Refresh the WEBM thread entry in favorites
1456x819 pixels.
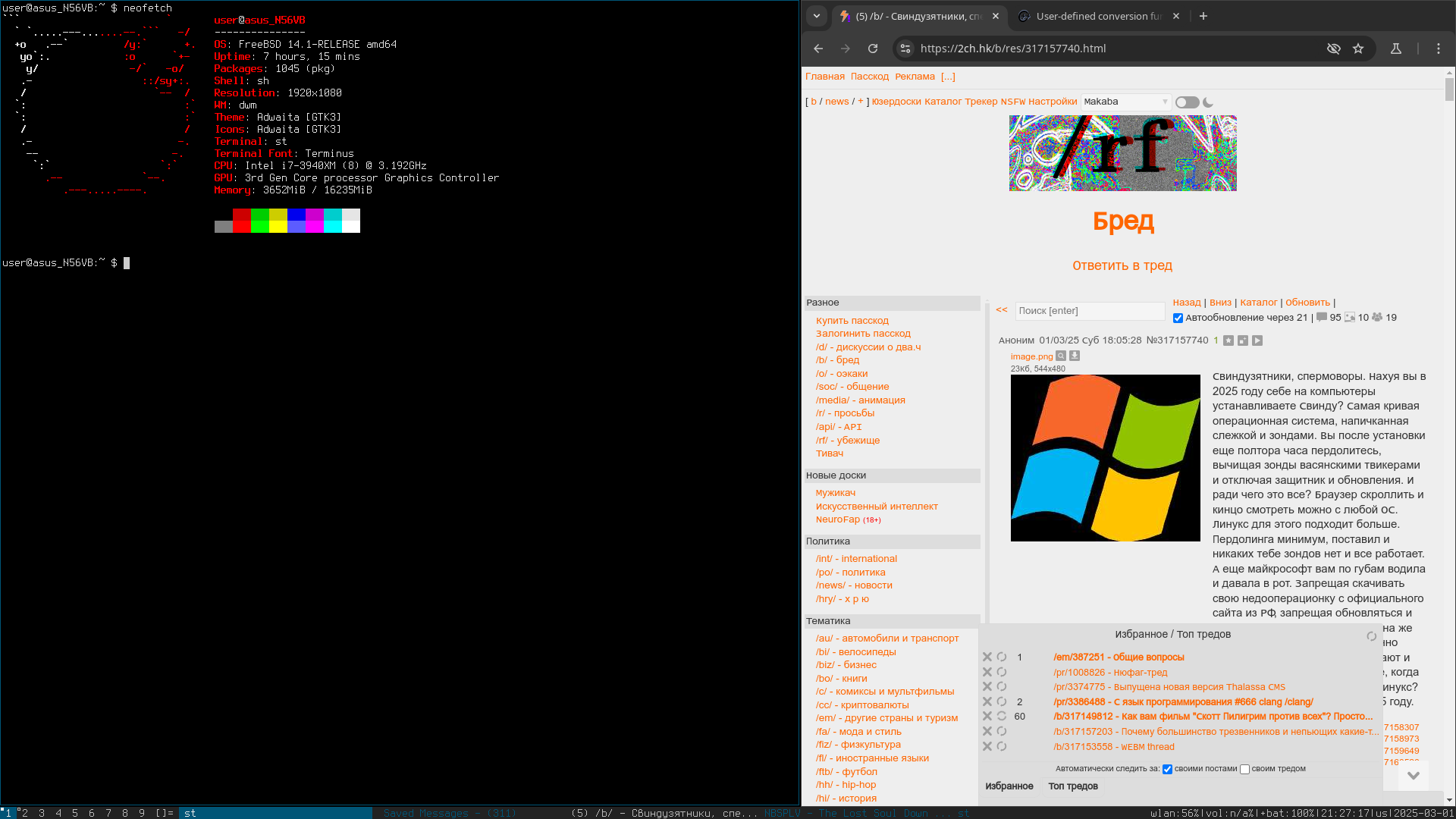click(1002, 747)
